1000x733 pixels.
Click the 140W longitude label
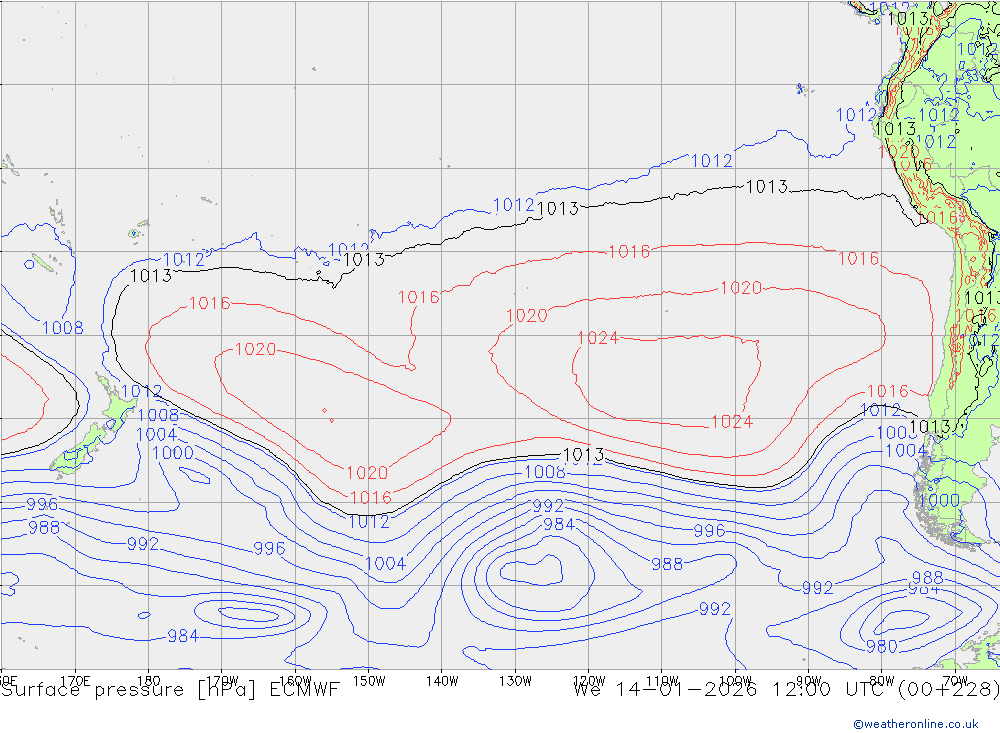click(442, 681)
